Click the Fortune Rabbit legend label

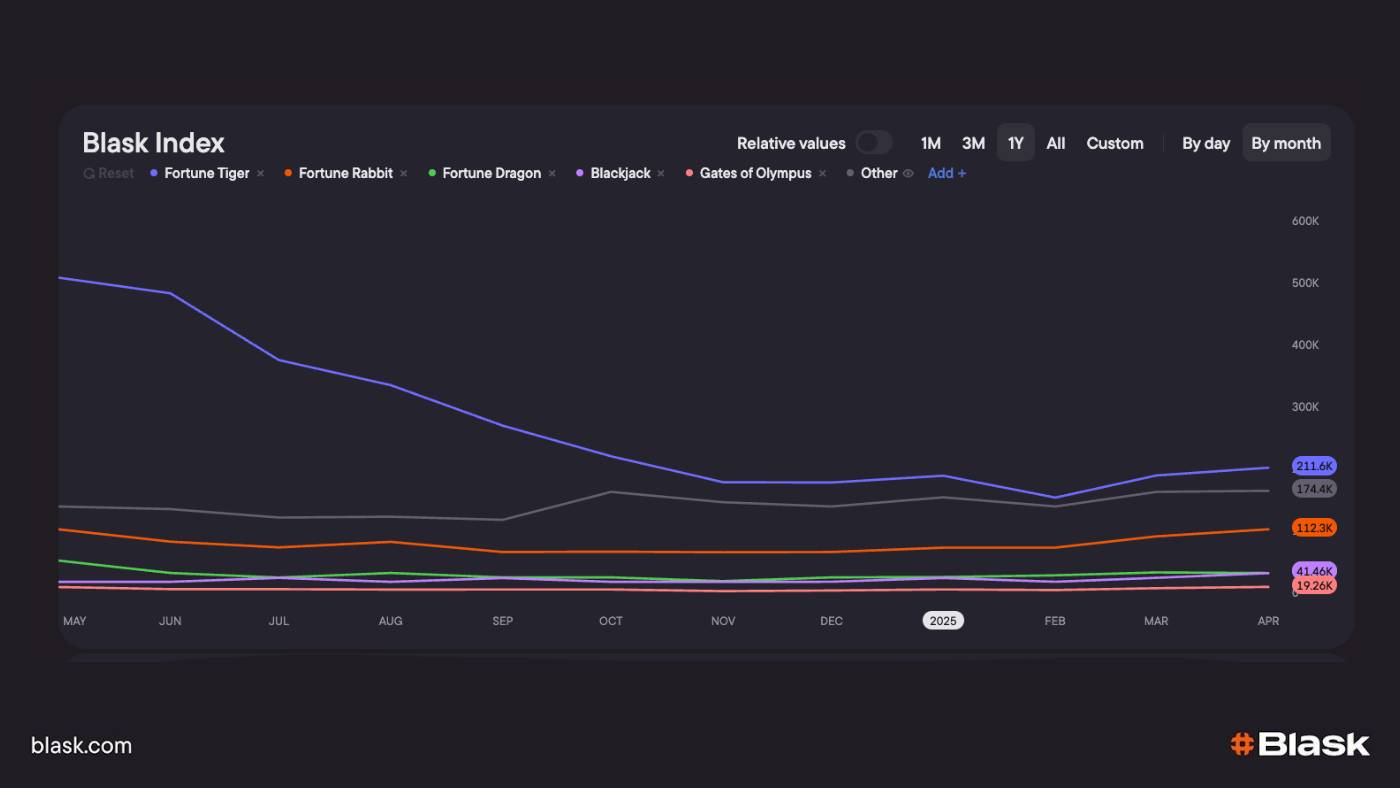click(x=346, y=173)
